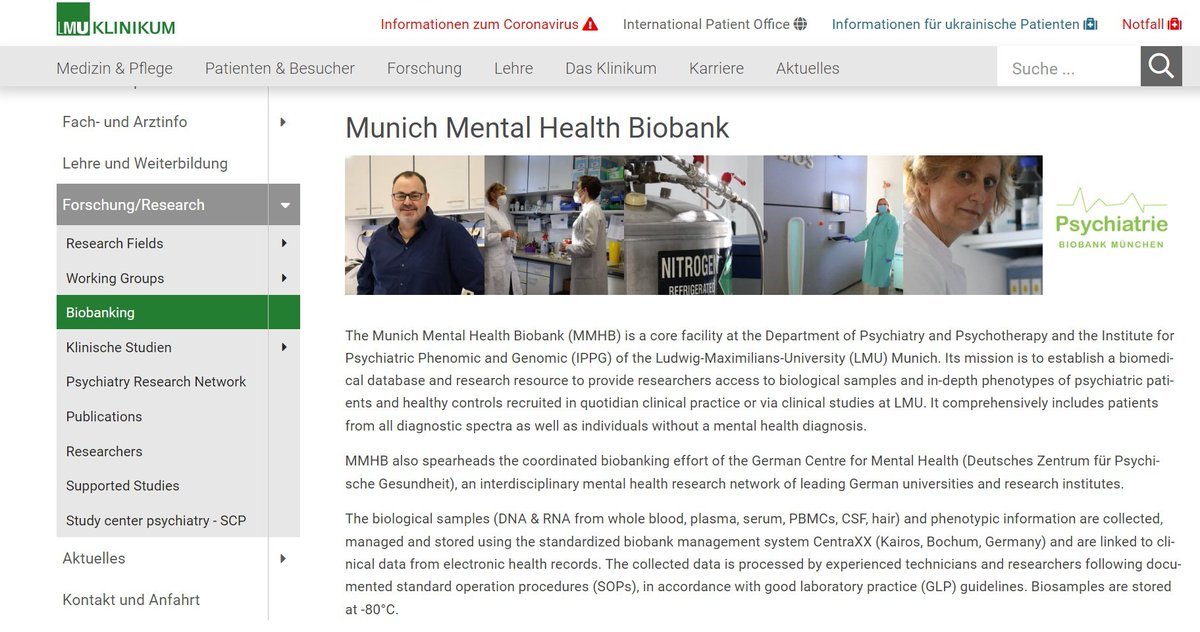Open the Medizin & Pflege menu
1200x632 pixels.
coord(115,68)
